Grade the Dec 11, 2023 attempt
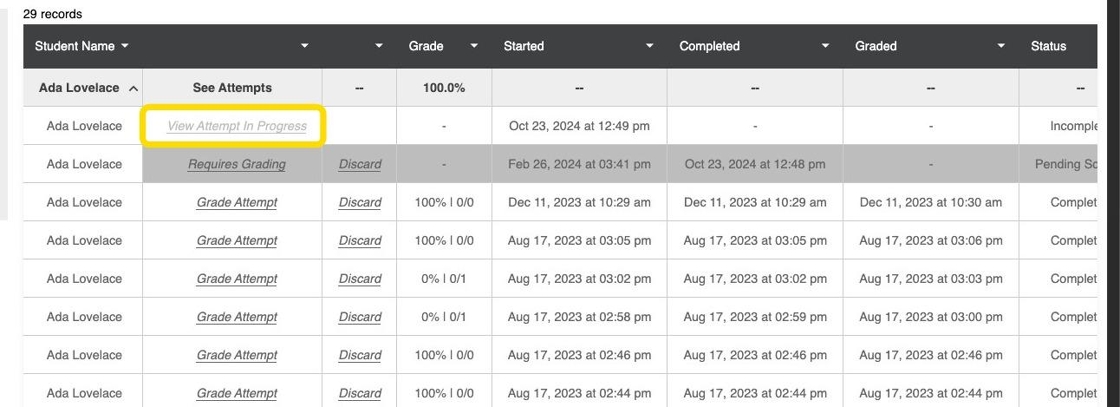 [236, 202]
